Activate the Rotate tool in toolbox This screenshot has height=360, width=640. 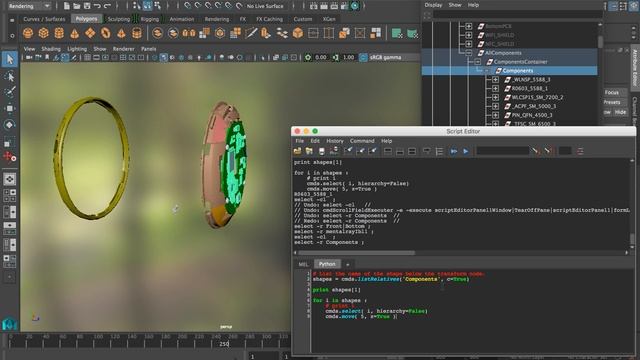point(10,124)
